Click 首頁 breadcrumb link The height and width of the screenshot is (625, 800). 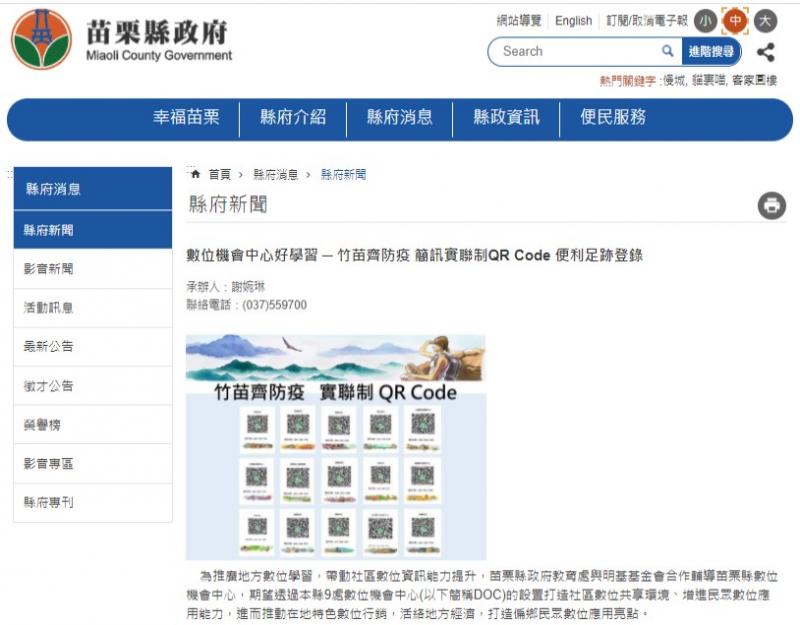220,174
